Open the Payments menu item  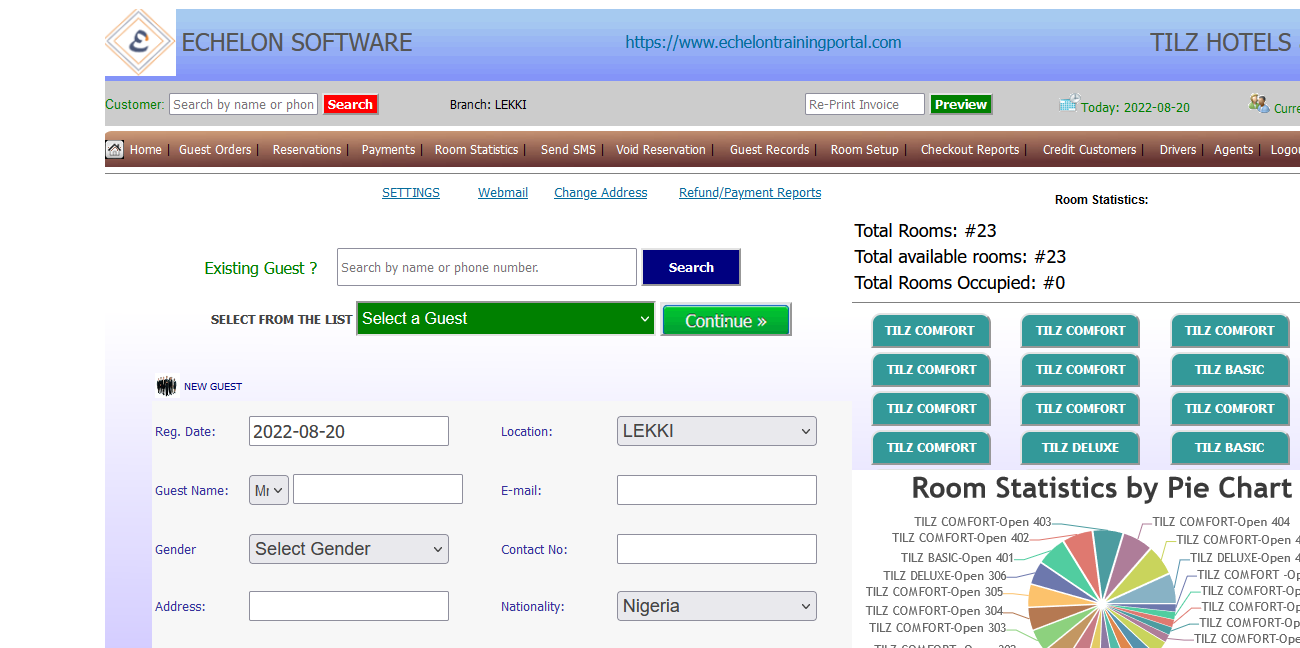coord(388,150)
